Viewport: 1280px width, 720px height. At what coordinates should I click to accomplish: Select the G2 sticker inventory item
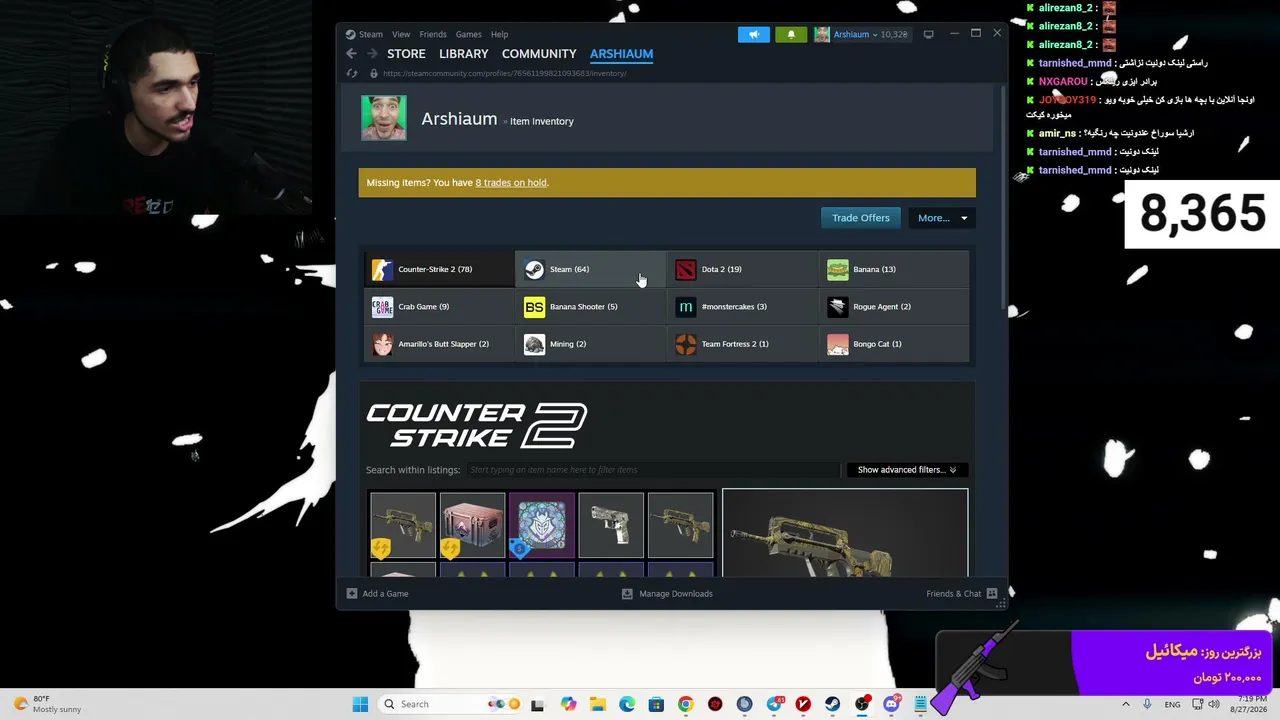542,525
